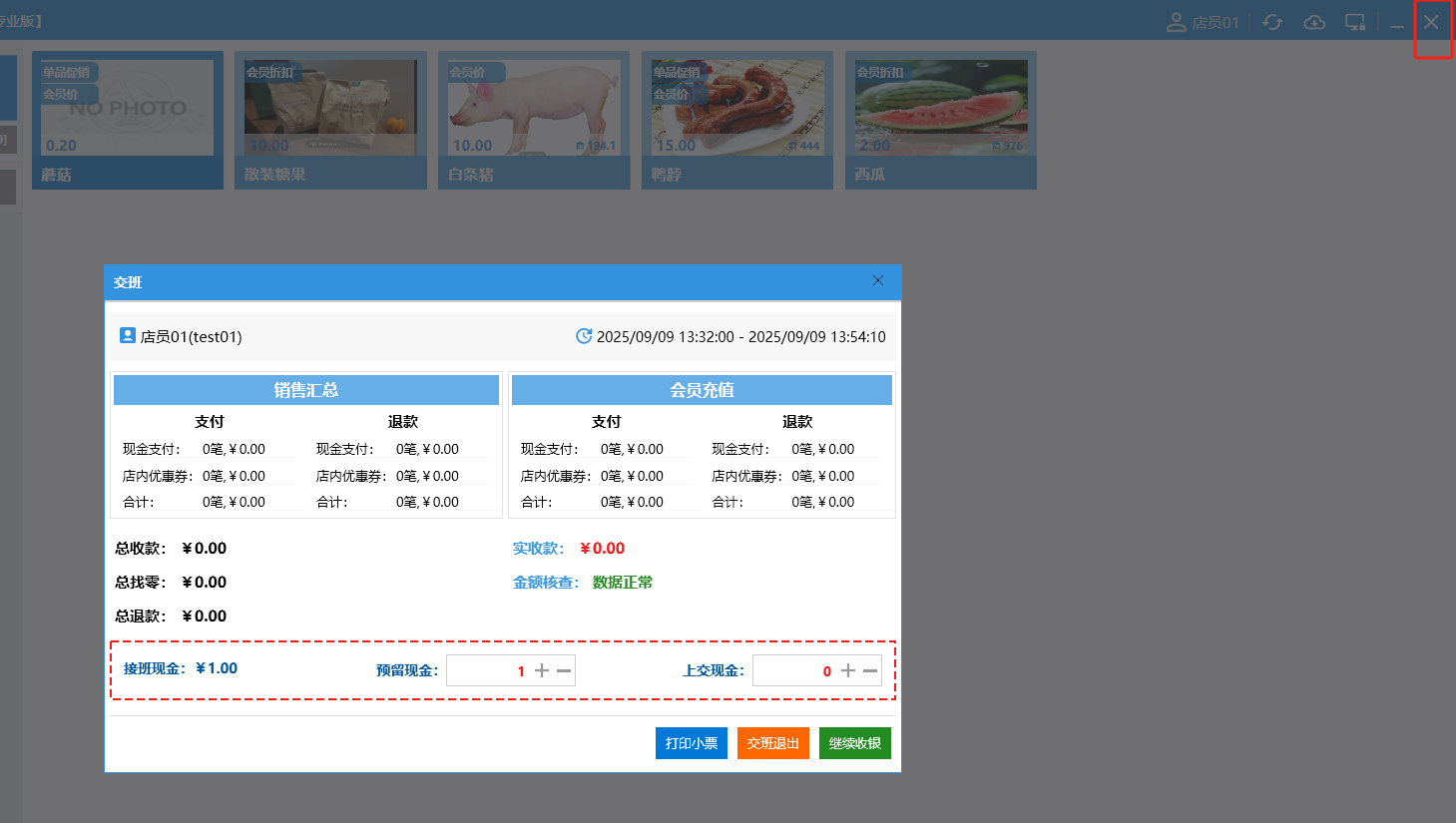Click the lock screen monitor icon

1355,22
